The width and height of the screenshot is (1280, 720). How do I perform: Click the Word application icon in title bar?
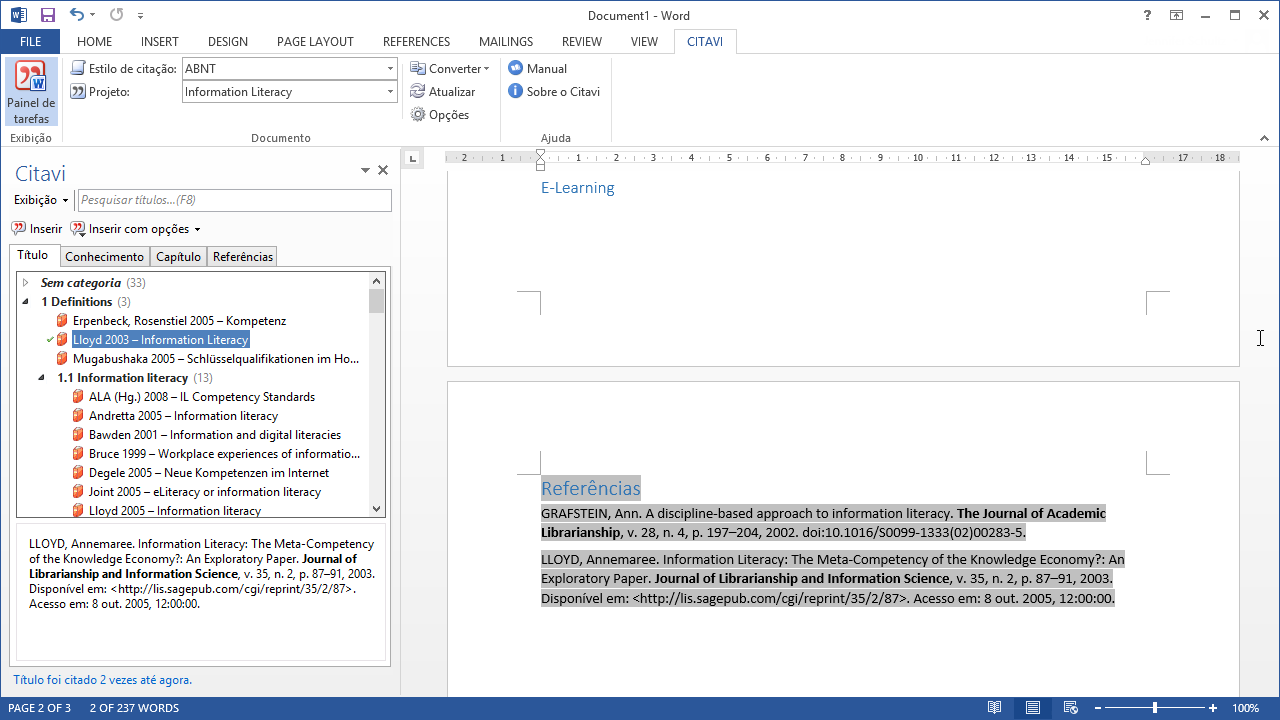pos(18,15)
